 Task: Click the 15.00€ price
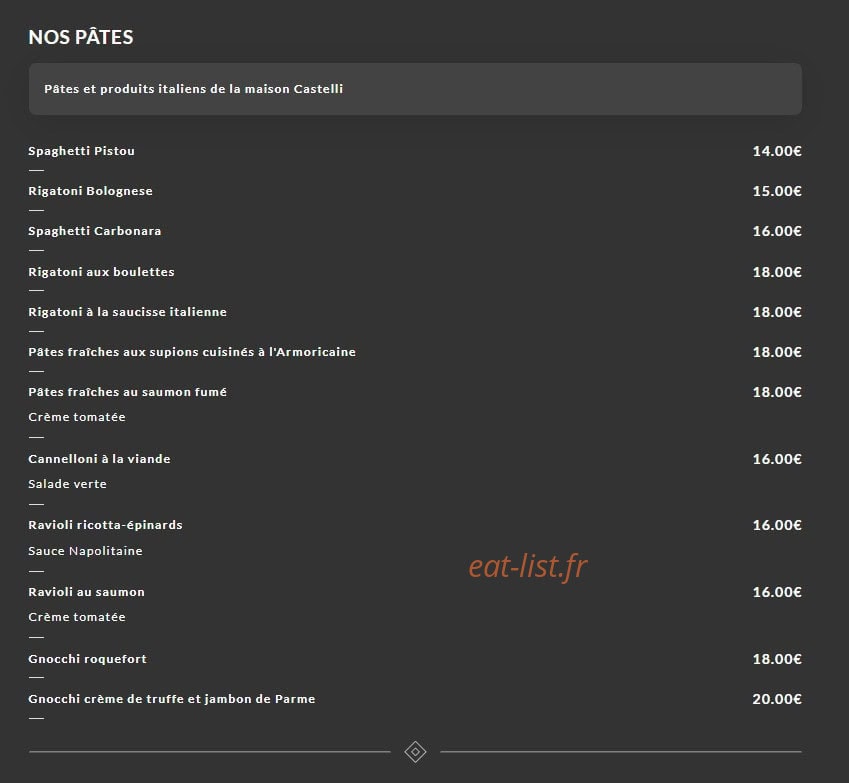click(777, 191)
